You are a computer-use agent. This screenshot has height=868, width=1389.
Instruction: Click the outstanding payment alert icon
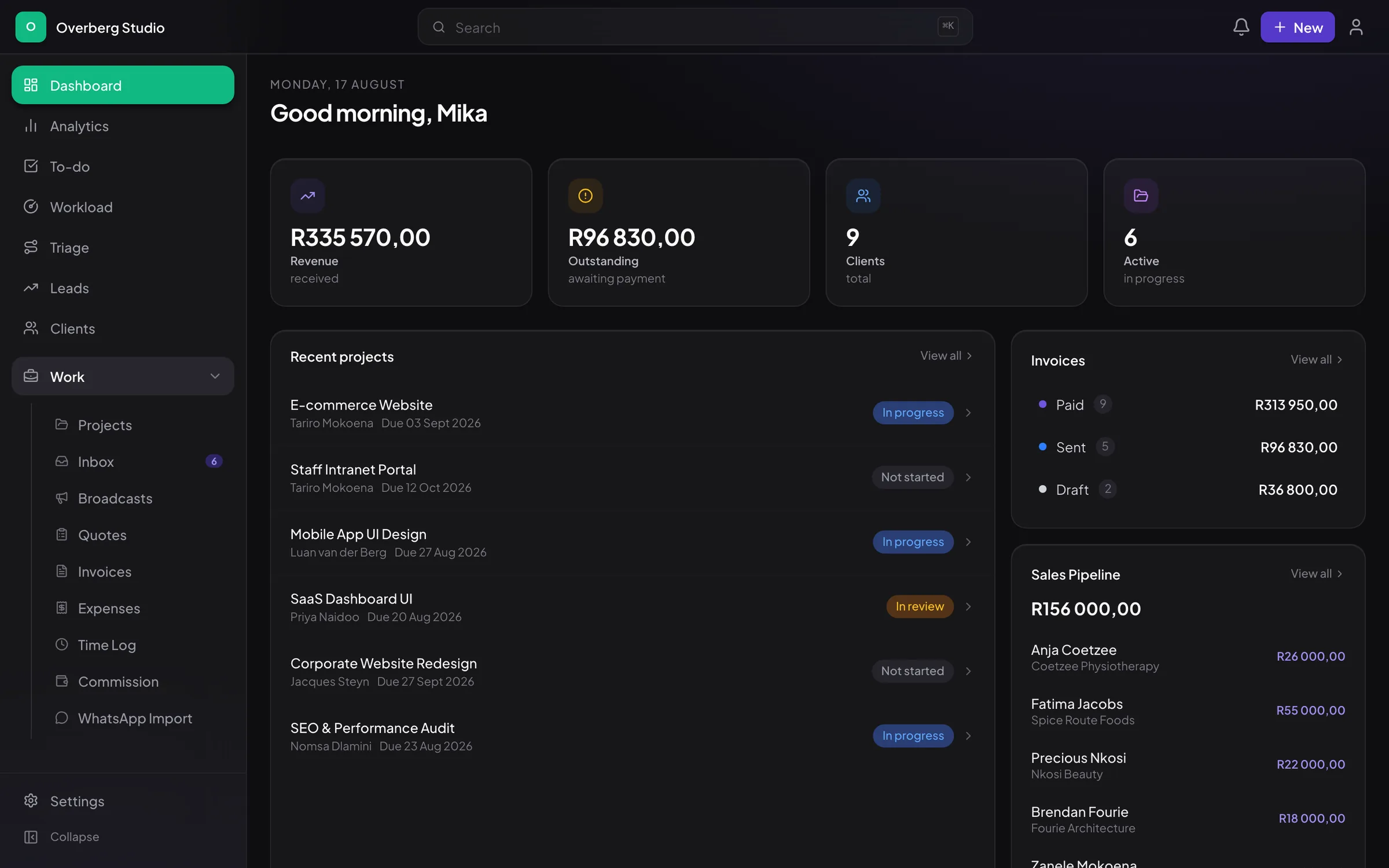[x=585, y=196]
